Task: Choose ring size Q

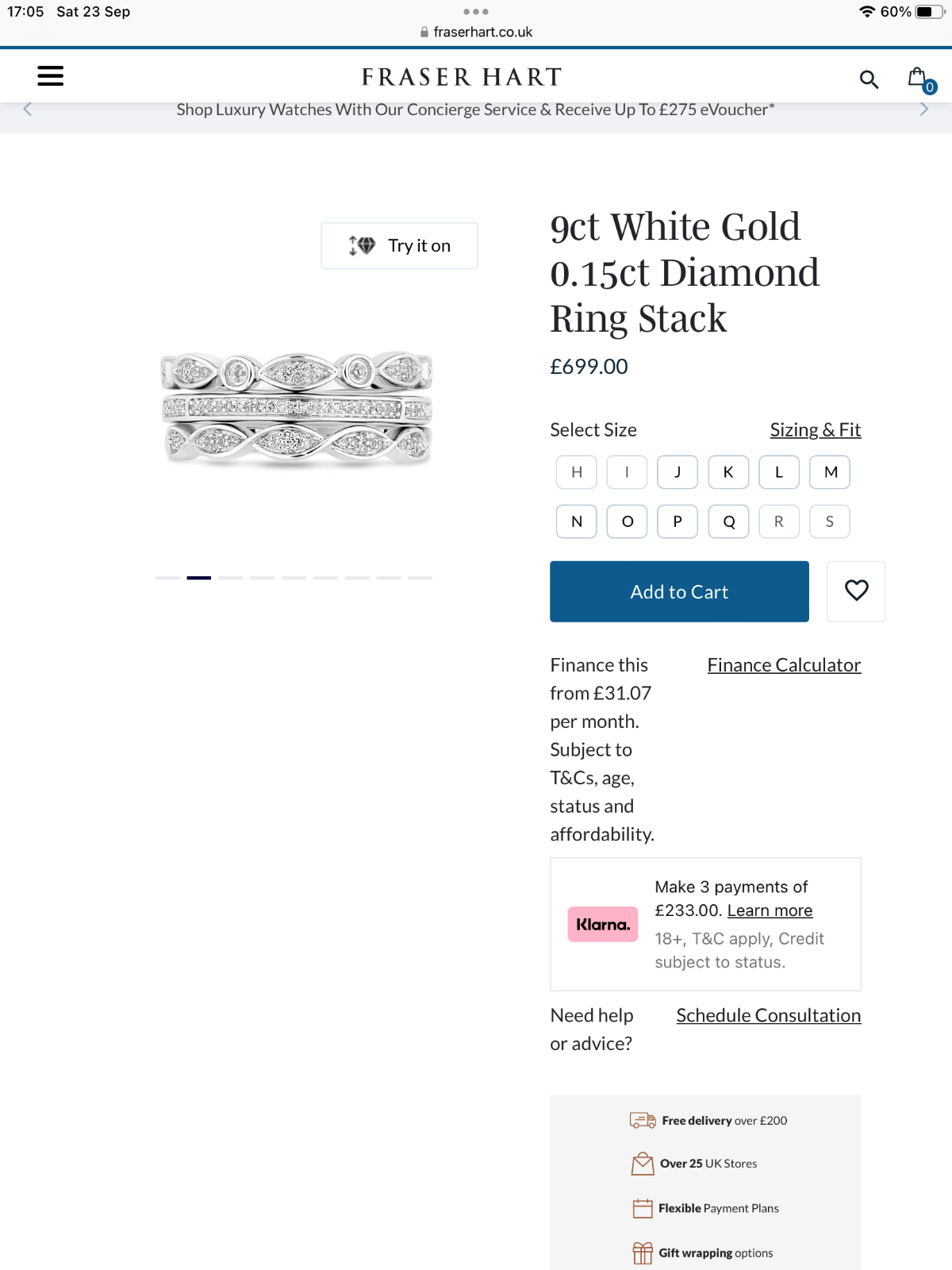Action: [728, 521]
